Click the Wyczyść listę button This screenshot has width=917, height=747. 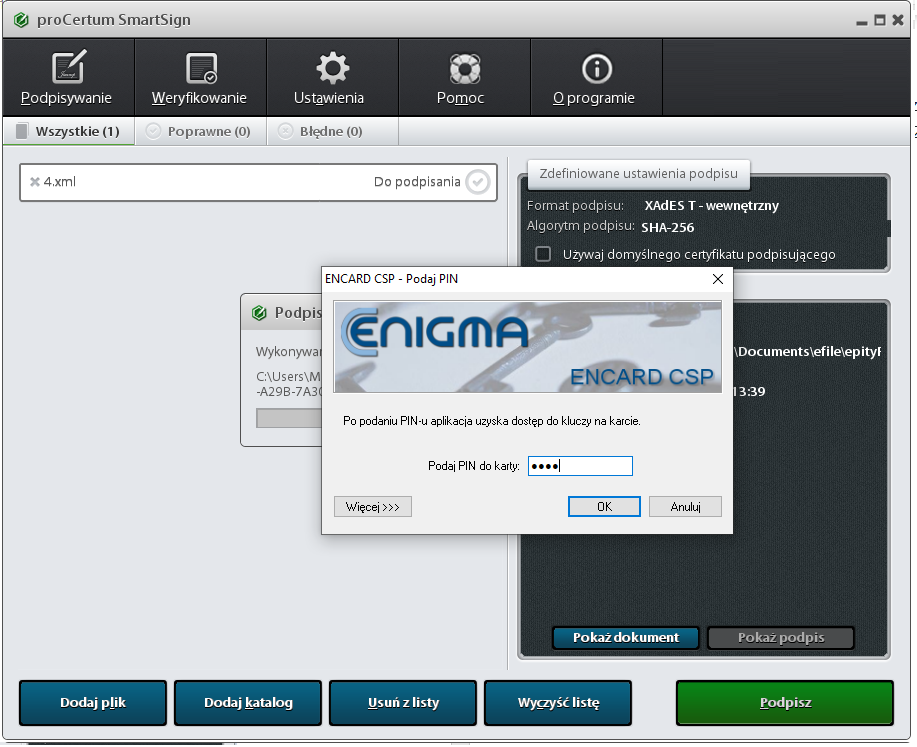(x=558, y=703)
